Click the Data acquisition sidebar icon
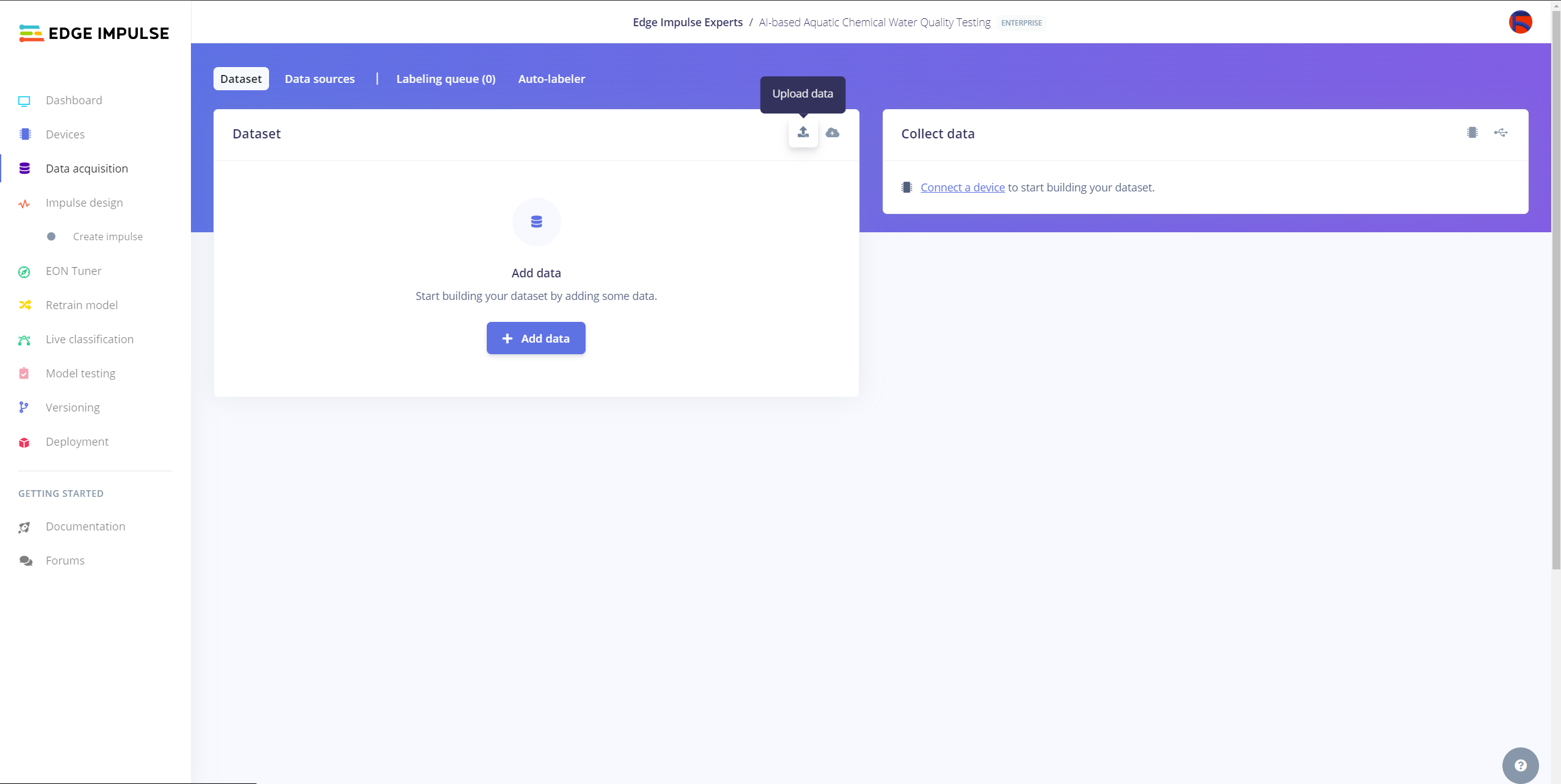The height and width of the screenshot is (784, 1561). point(24,168)
